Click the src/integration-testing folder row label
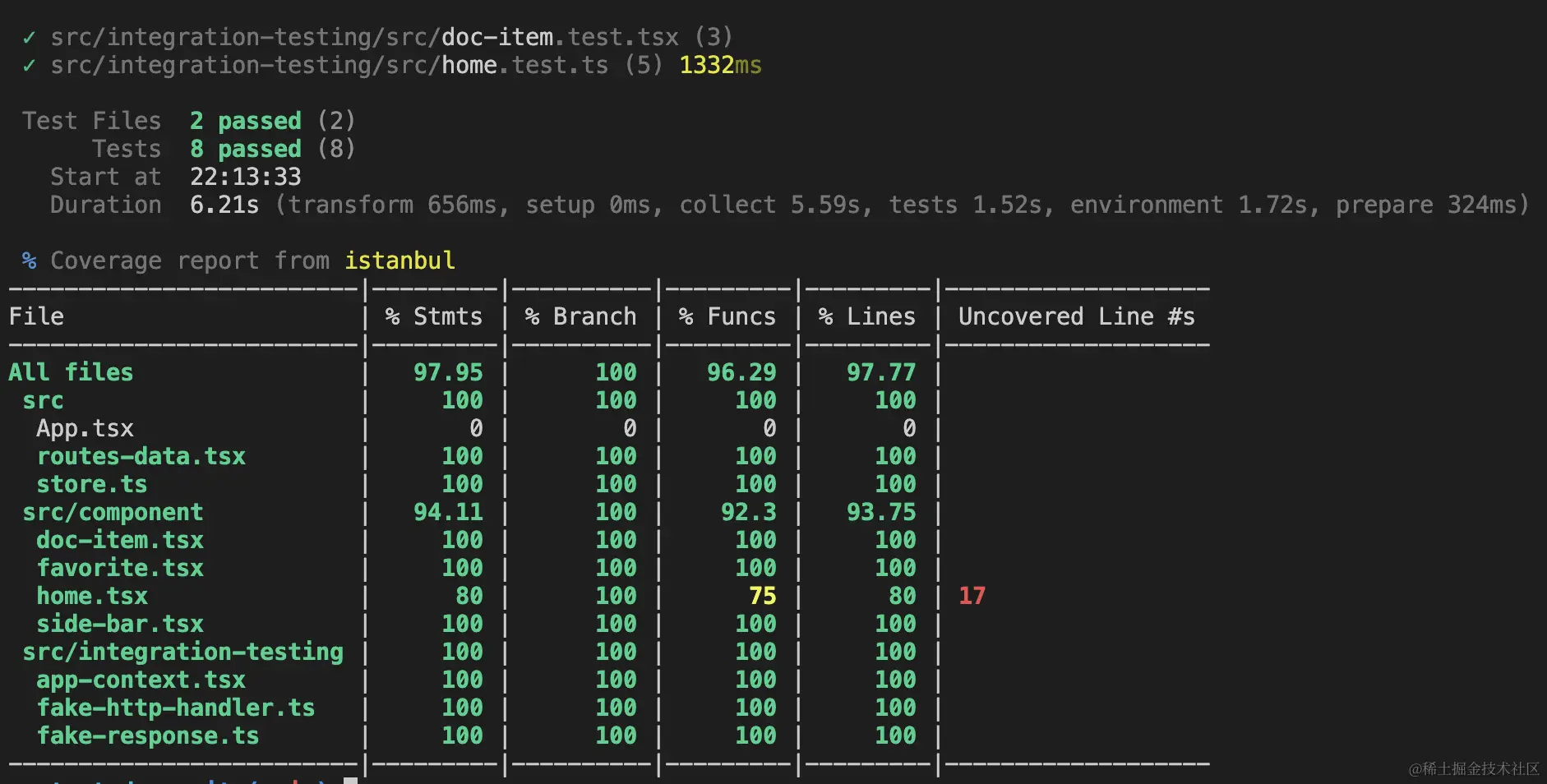Screen dimensions: 1547x784 pyautogui.click(x=182, y=652)
